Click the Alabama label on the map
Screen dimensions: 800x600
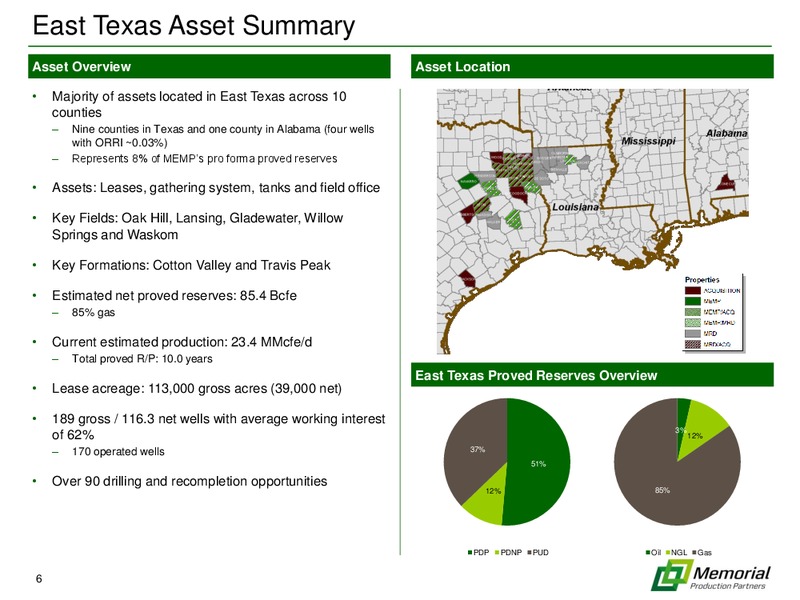click(727, 133)
